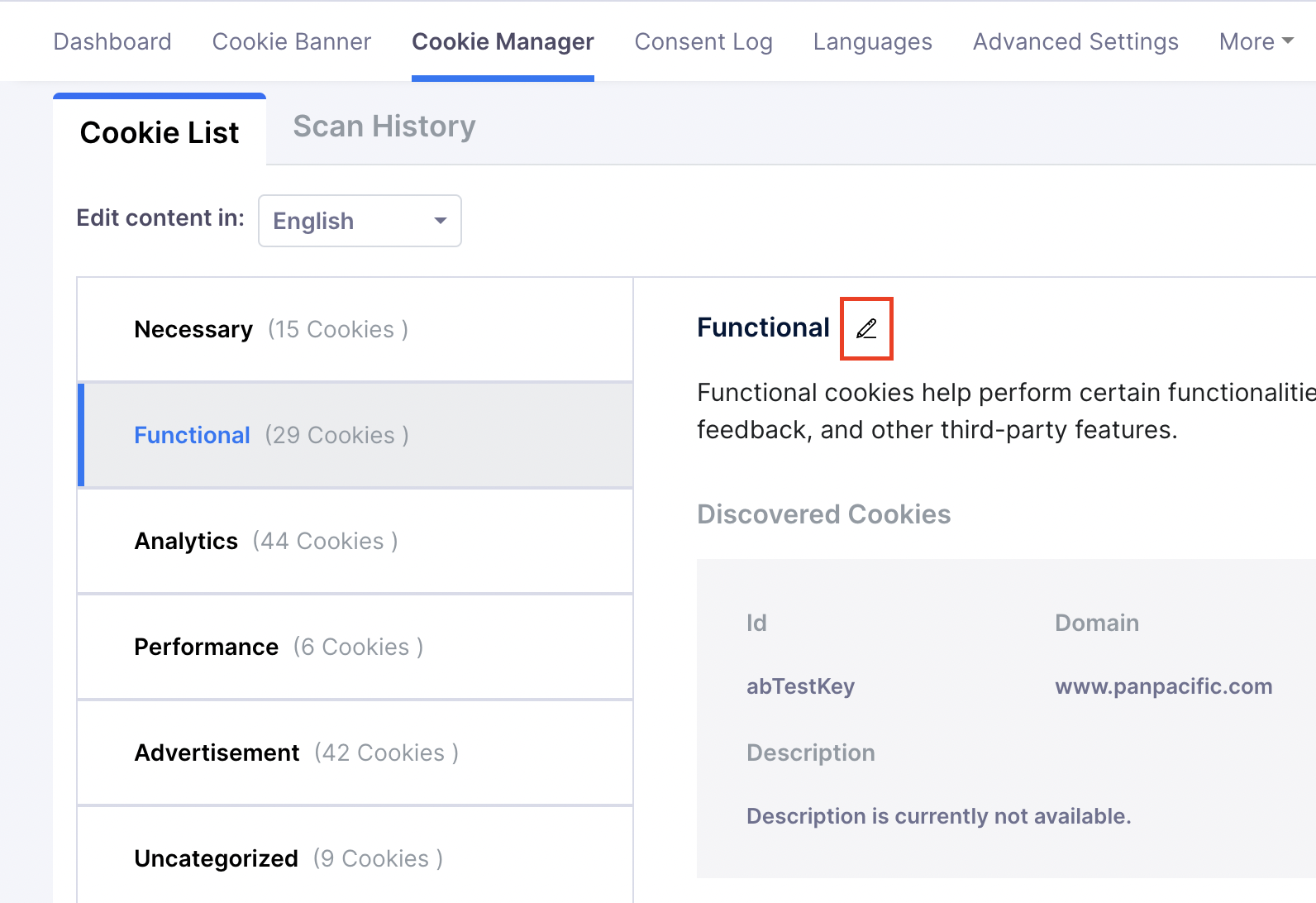Viewport: 1316px width, 903px height.
Task: Expand the More menu in navigation
Action: click(1256, 41)
